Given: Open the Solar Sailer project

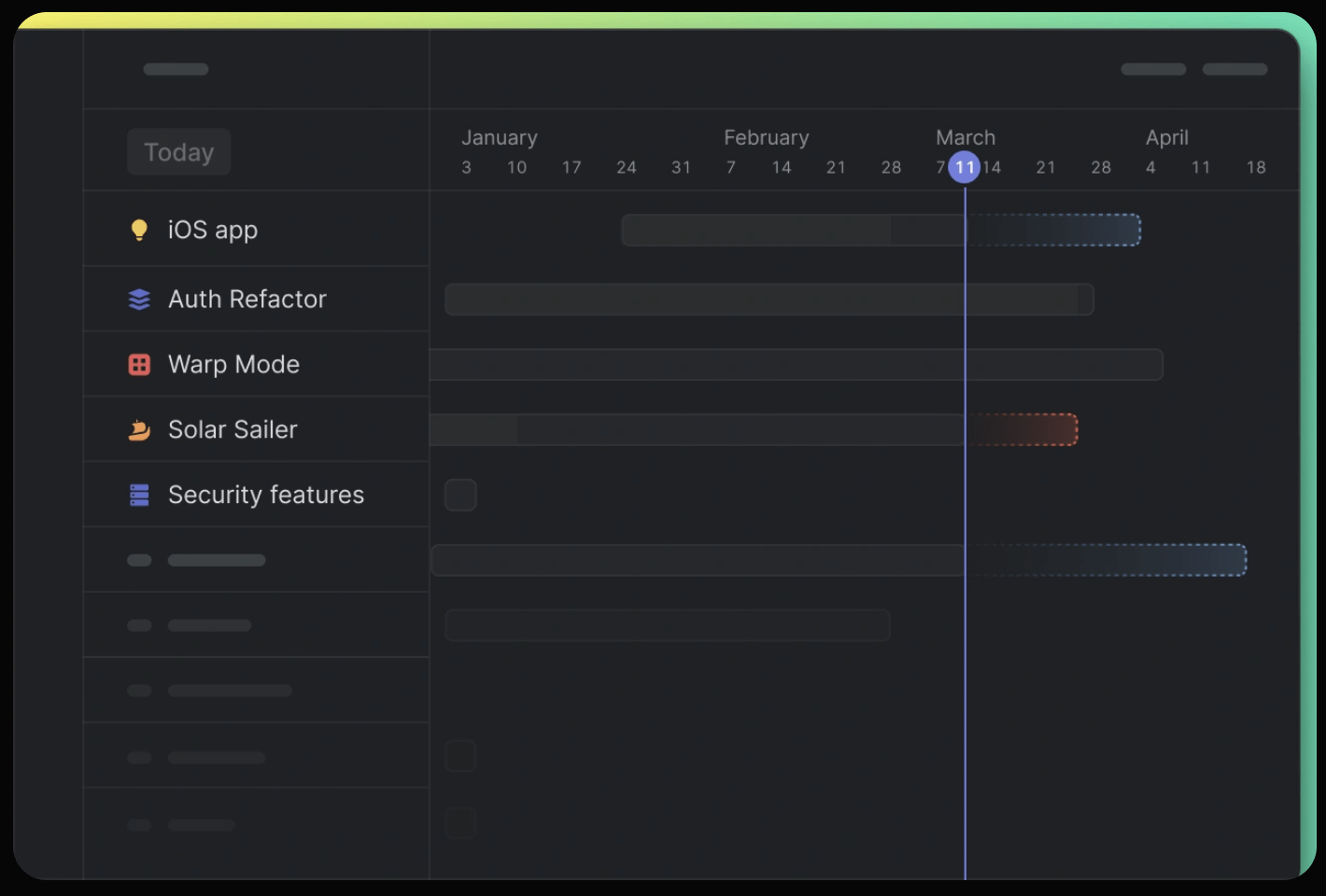Looking at the screenshot, I should tap(233, 430).
